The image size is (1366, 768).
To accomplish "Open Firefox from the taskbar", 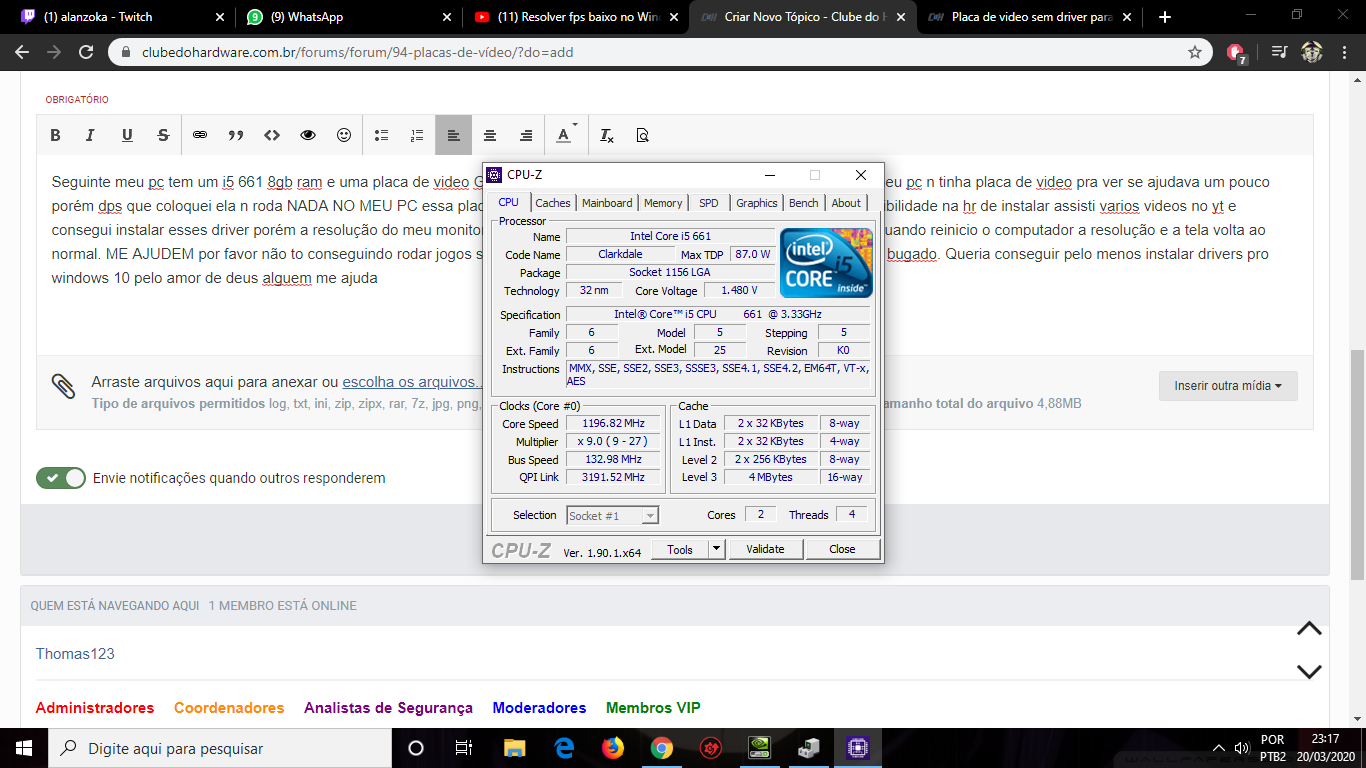I will [x=613, y=748].
